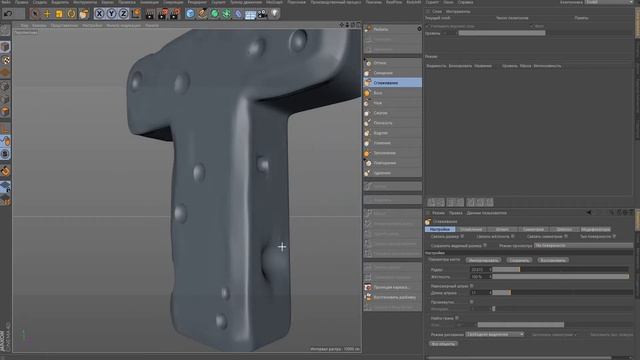Image resolution: width=640 pixels, height=360 pixels.
Task: Toggle the Link Pressure checkbox
Action: pos(513,236)
